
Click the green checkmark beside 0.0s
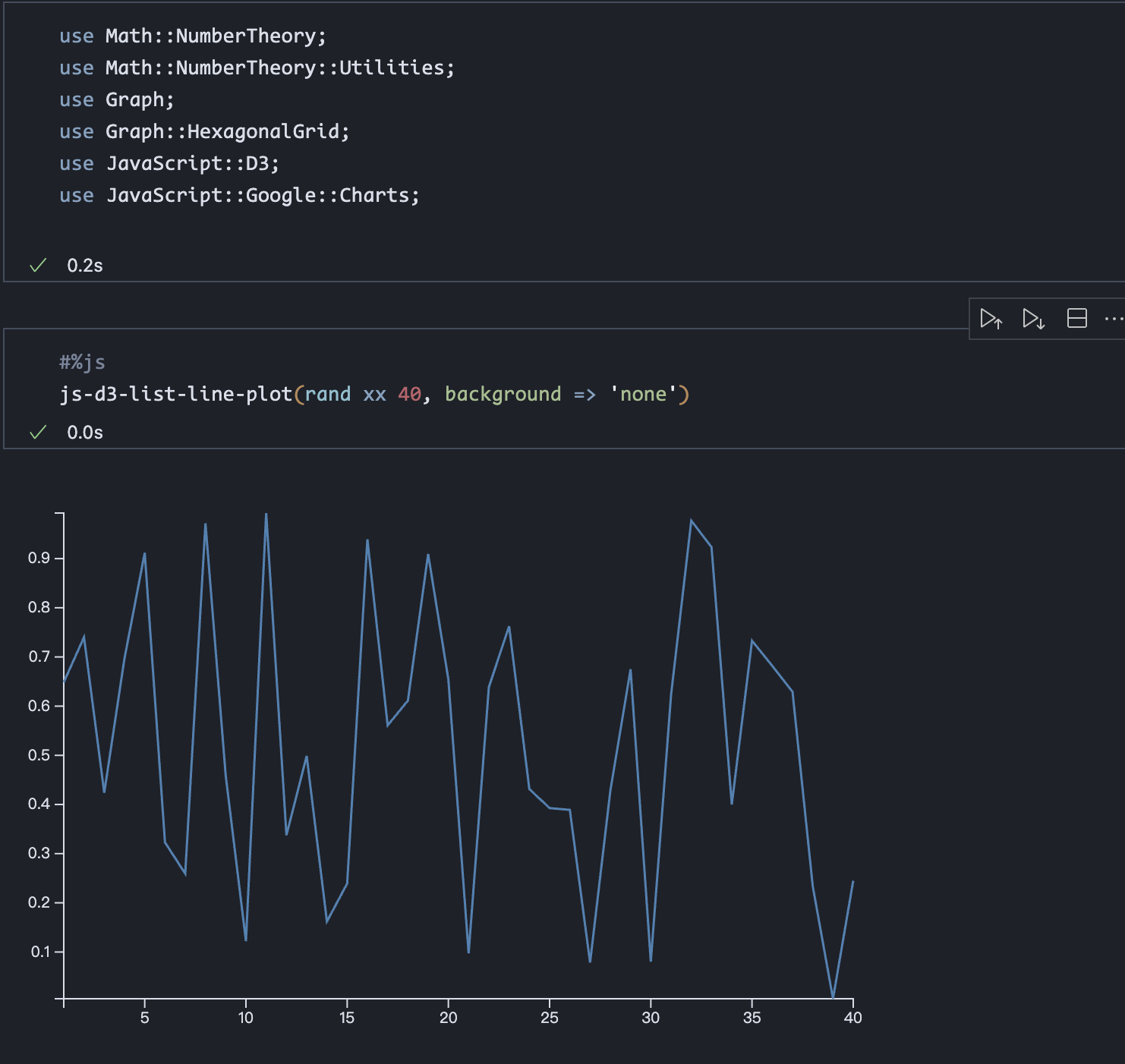(38, 433)
